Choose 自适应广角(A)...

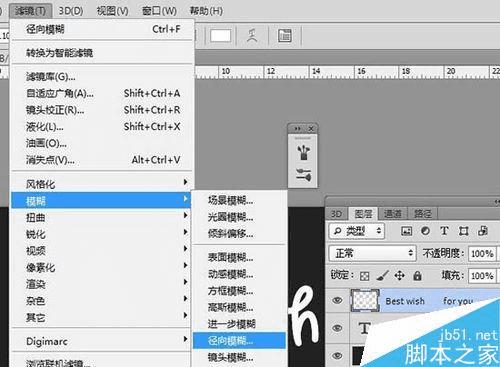click(102, 93)
